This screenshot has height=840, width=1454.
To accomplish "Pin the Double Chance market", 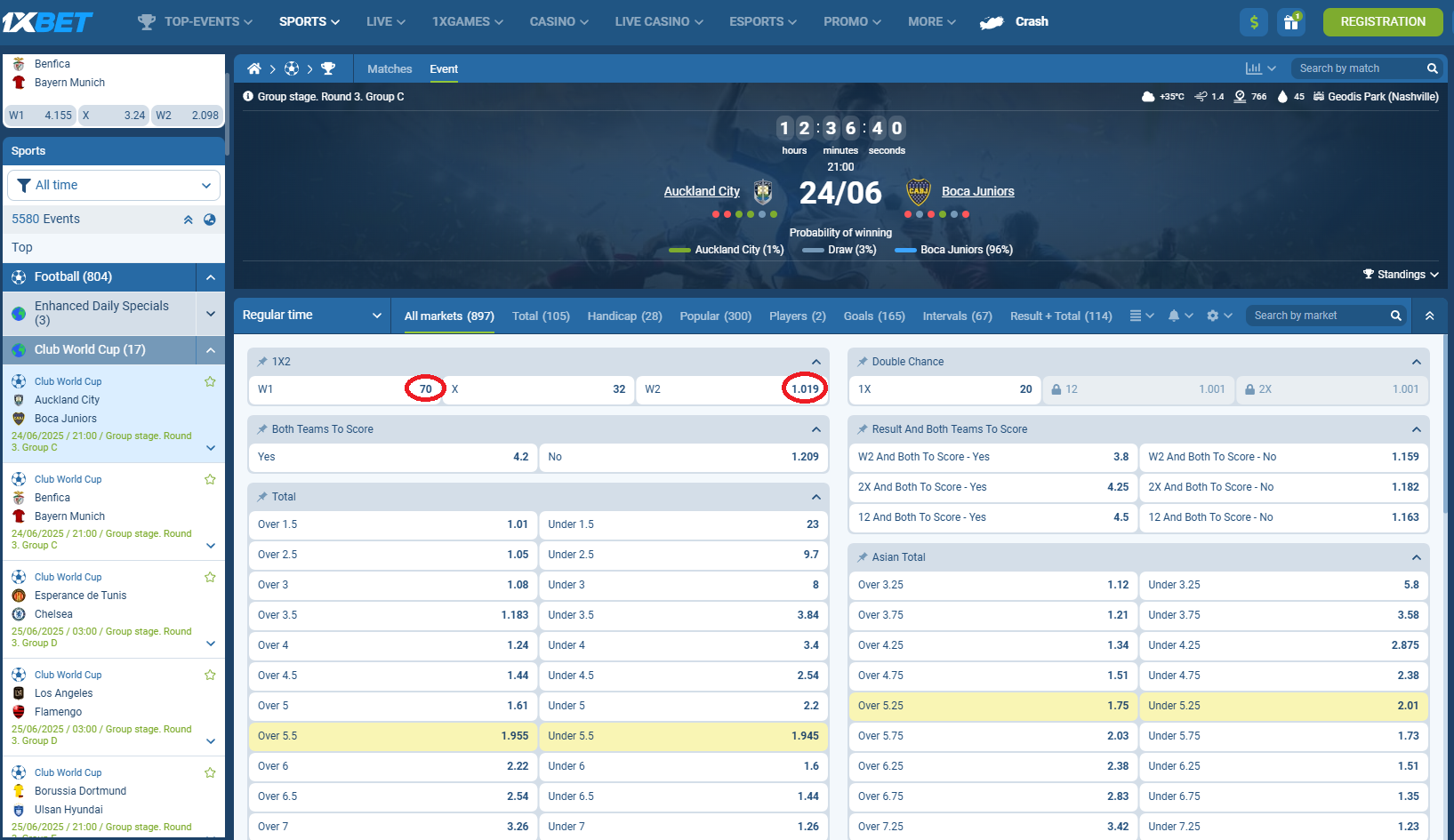I will click(863, 362).
